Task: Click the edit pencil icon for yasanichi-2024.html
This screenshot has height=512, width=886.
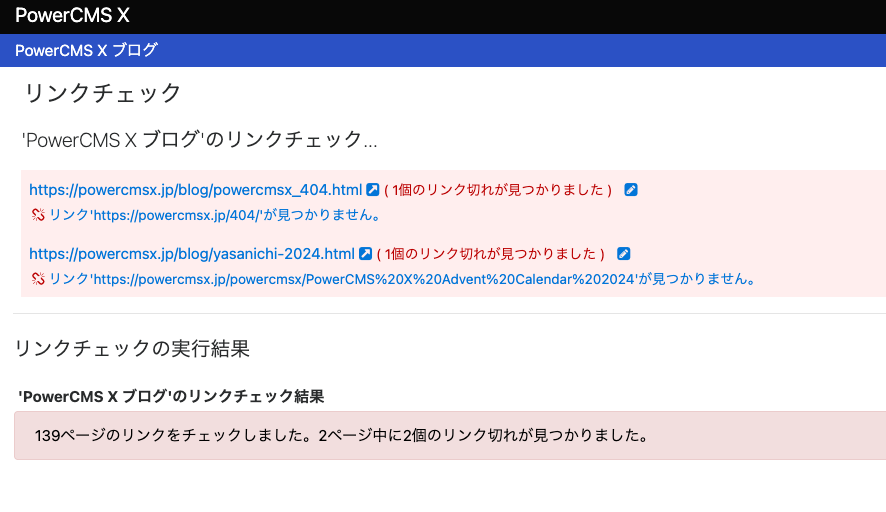Action: pos(623,254)
